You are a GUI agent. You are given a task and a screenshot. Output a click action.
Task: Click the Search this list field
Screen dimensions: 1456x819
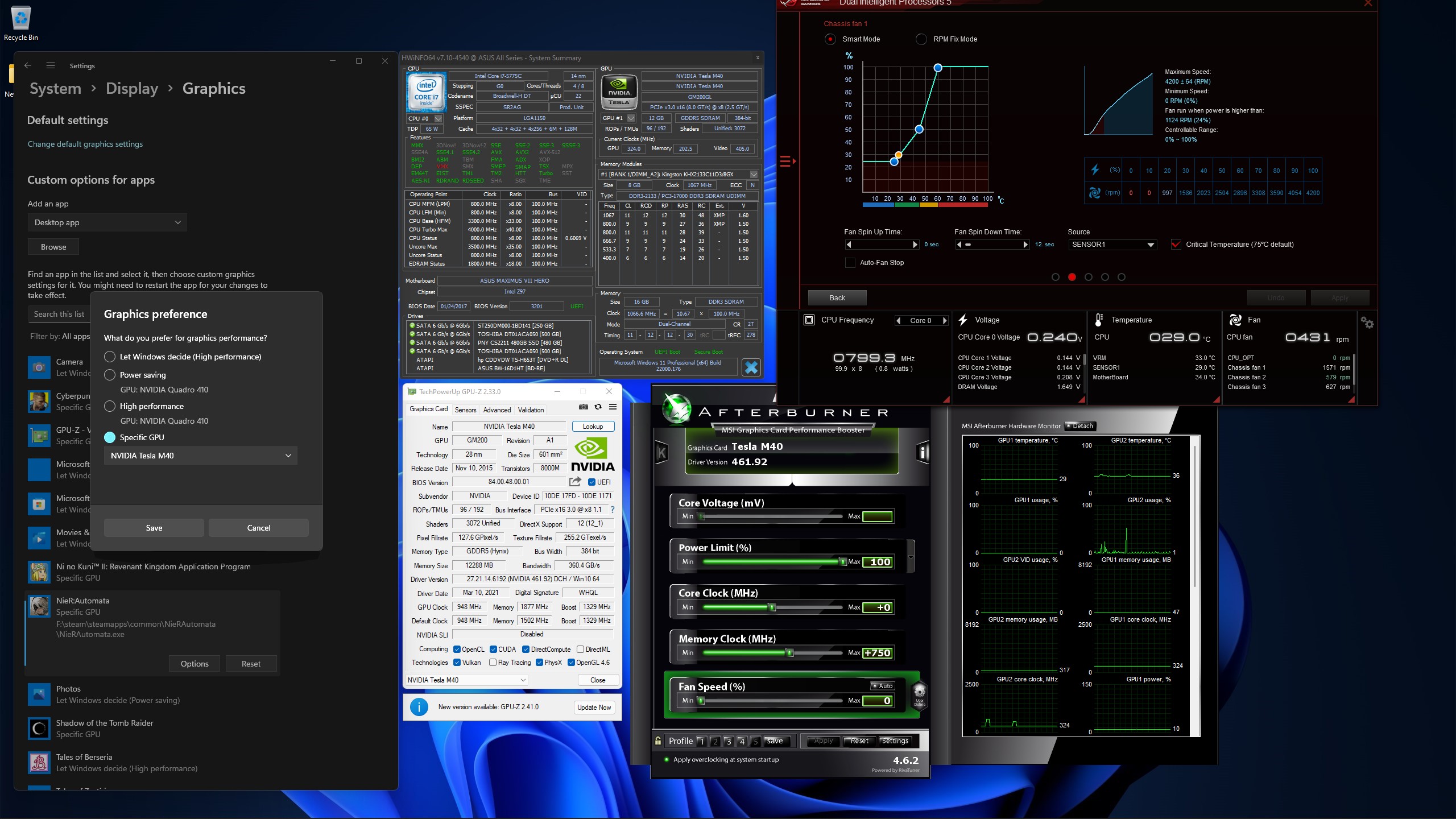coord(59,314)
